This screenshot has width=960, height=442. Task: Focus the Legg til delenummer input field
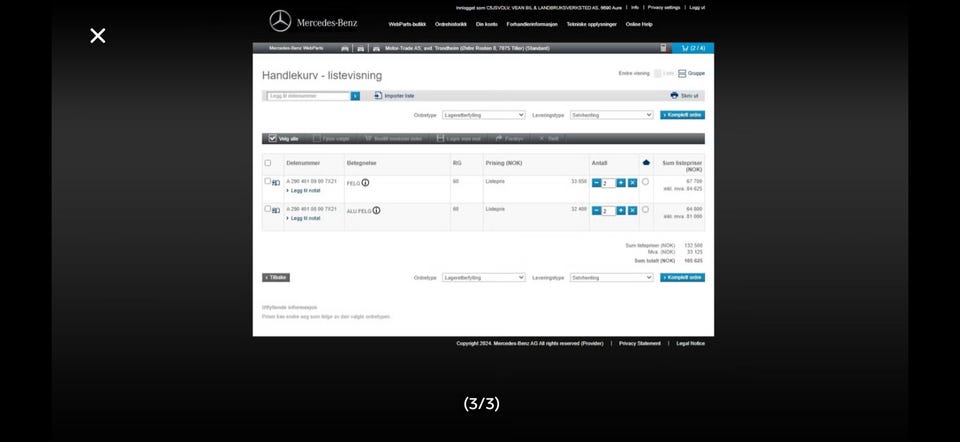point(309,96)
